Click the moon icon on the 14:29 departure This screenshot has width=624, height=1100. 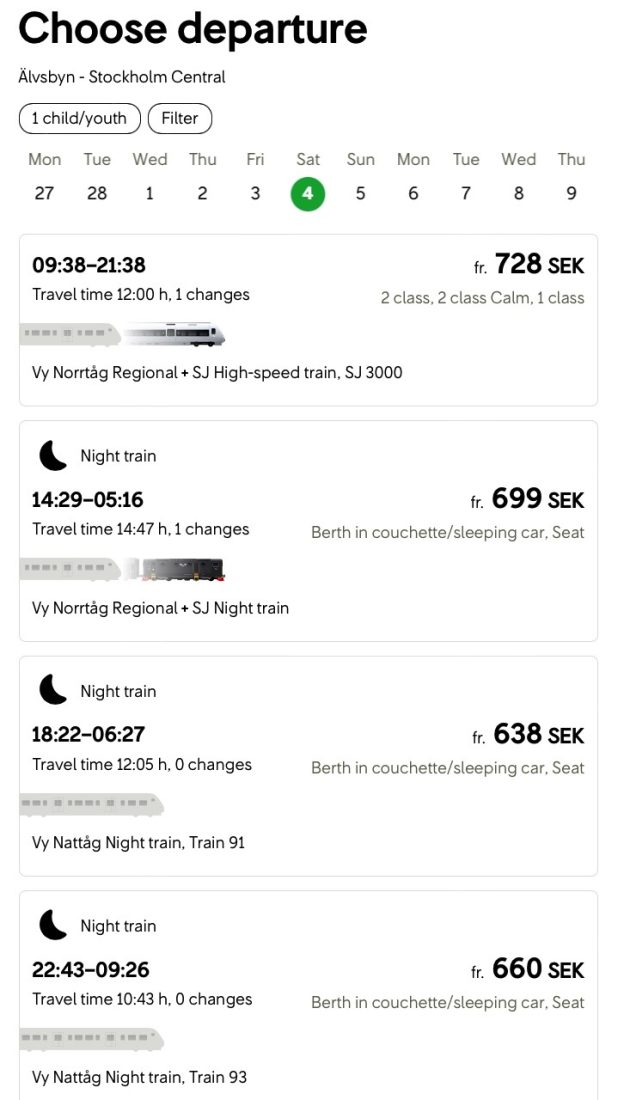point(53,456)
